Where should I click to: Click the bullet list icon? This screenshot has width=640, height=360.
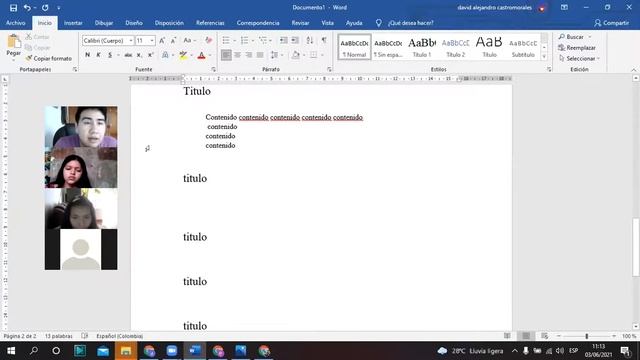[x=226, y=40]
